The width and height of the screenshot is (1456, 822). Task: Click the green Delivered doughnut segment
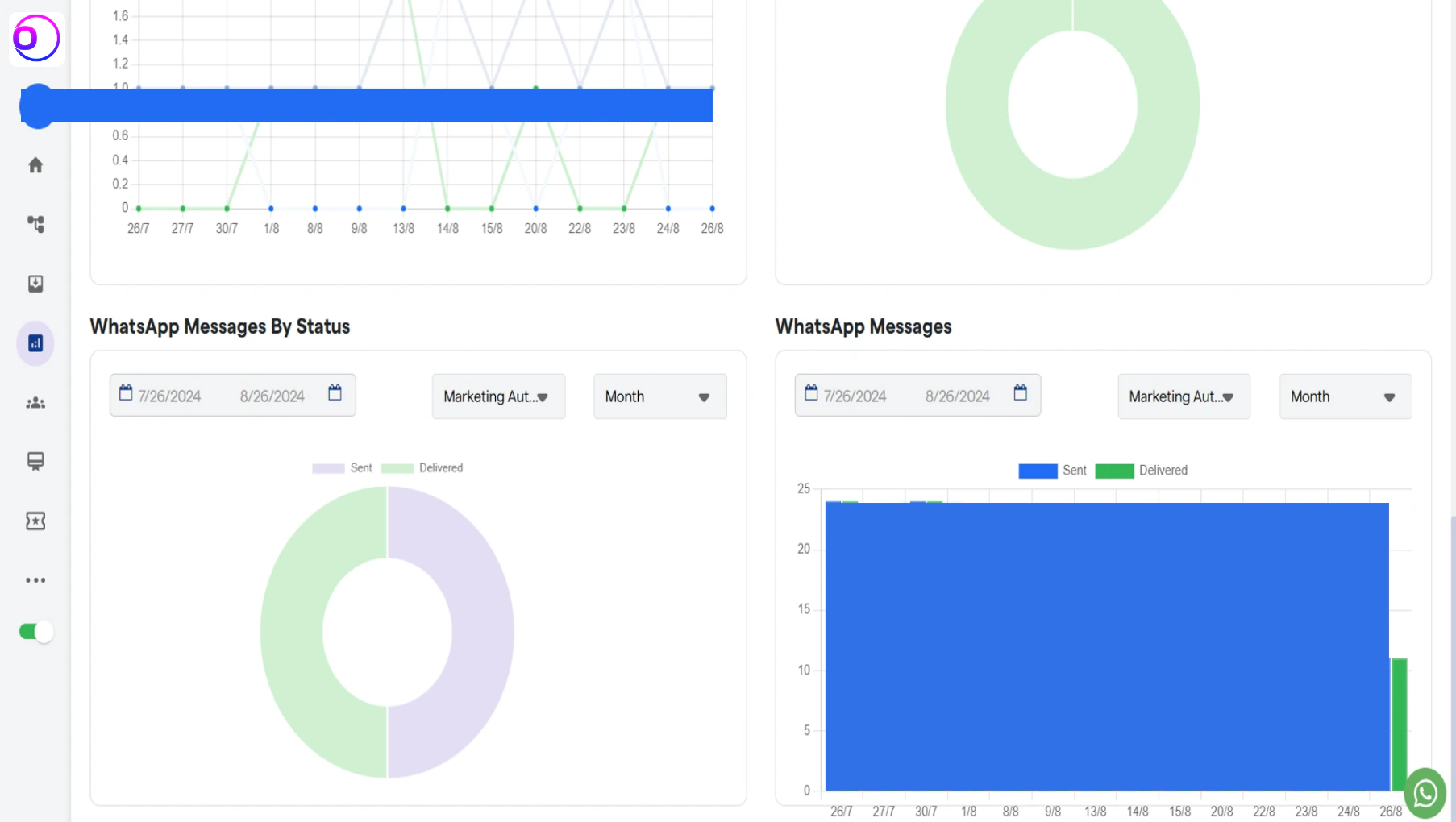[x=292, y=632]
